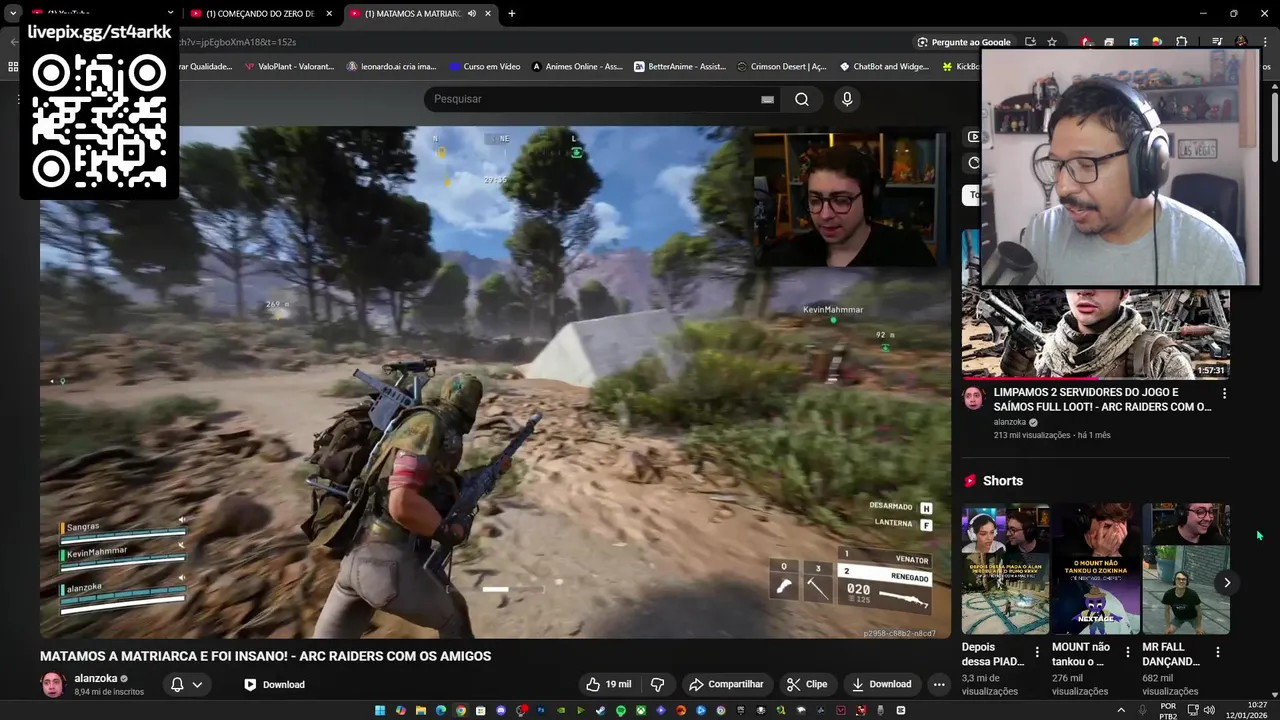Open the media controls icon in toolbar
Image resolution: width=1280 pixels, height=720 pixels.
point(1217,42)
